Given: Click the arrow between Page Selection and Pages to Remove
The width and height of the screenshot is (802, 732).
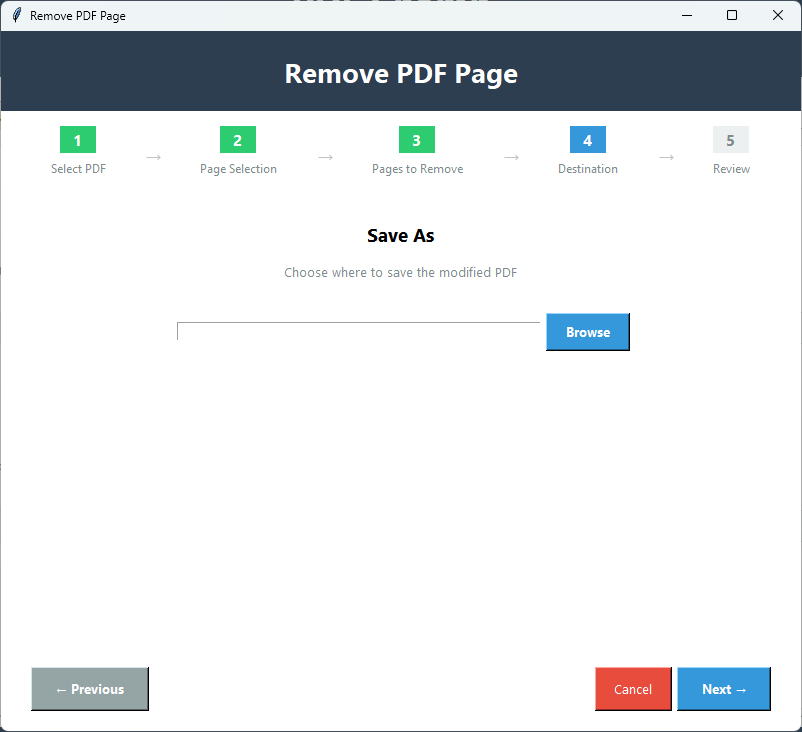Looking at the screenshot, I should click(324, 157).
